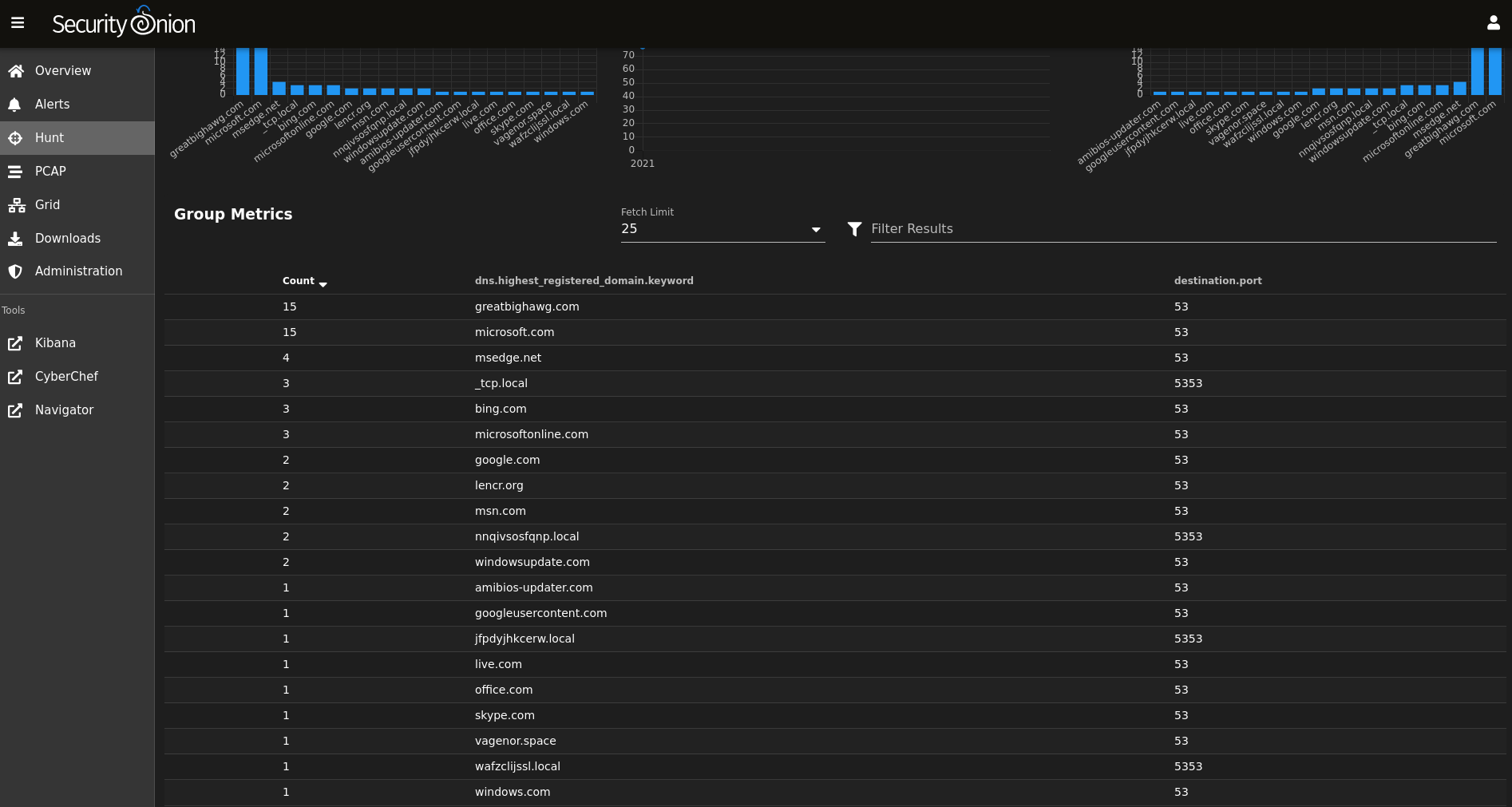
Task: Click the wafzclijssl.local domain cell
Action: point(517,766)
